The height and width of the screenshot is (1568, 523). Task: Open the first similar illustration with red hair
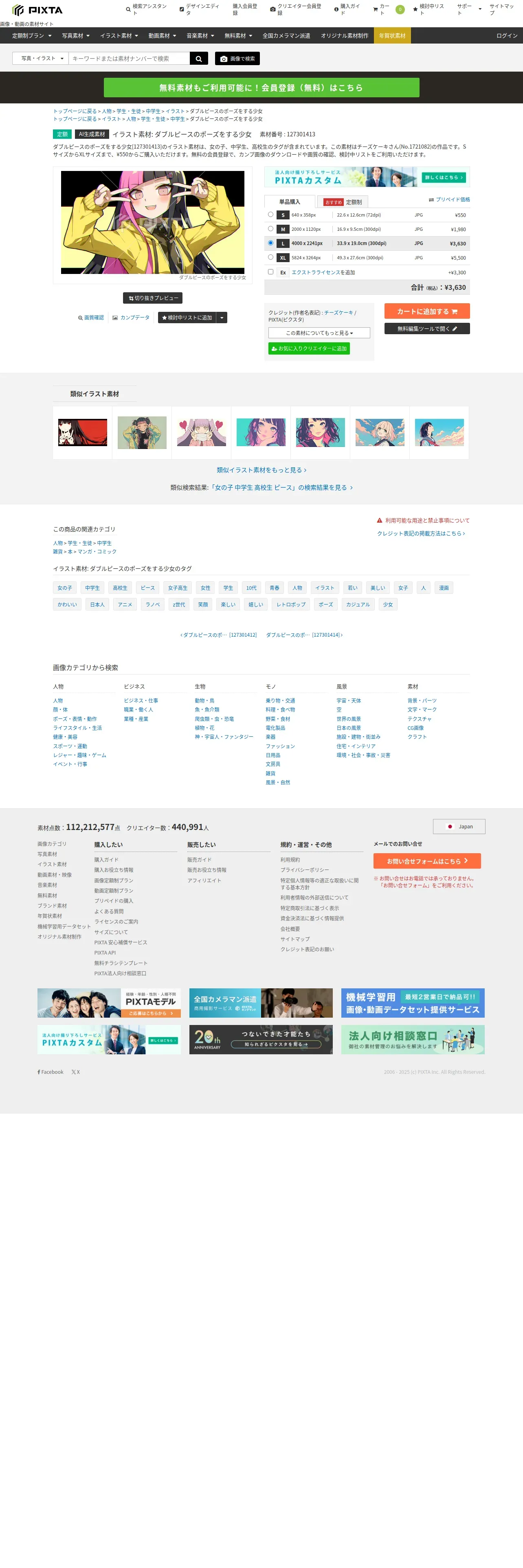pos(83,433)
